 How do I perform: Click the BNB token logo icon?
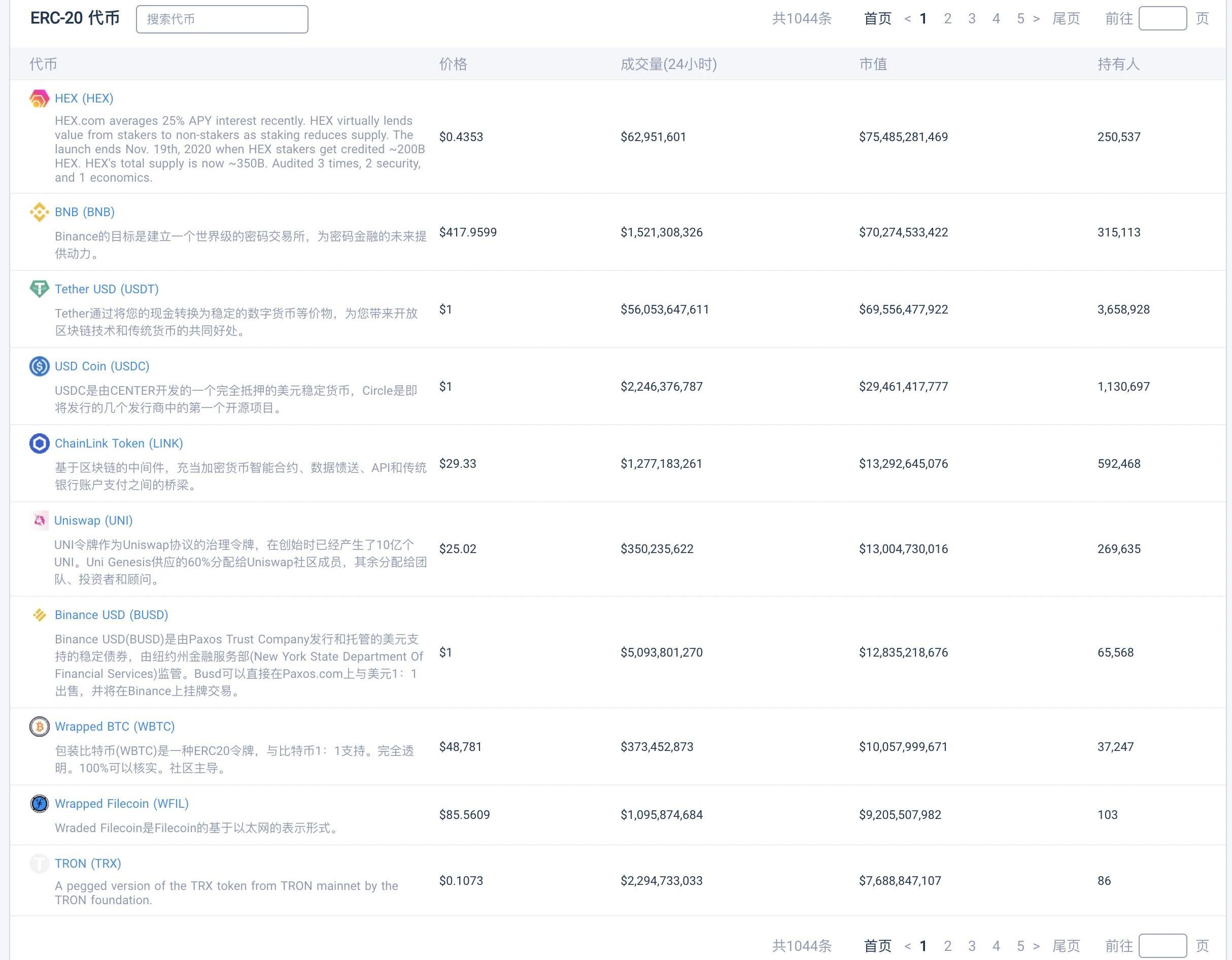point(39,212)
